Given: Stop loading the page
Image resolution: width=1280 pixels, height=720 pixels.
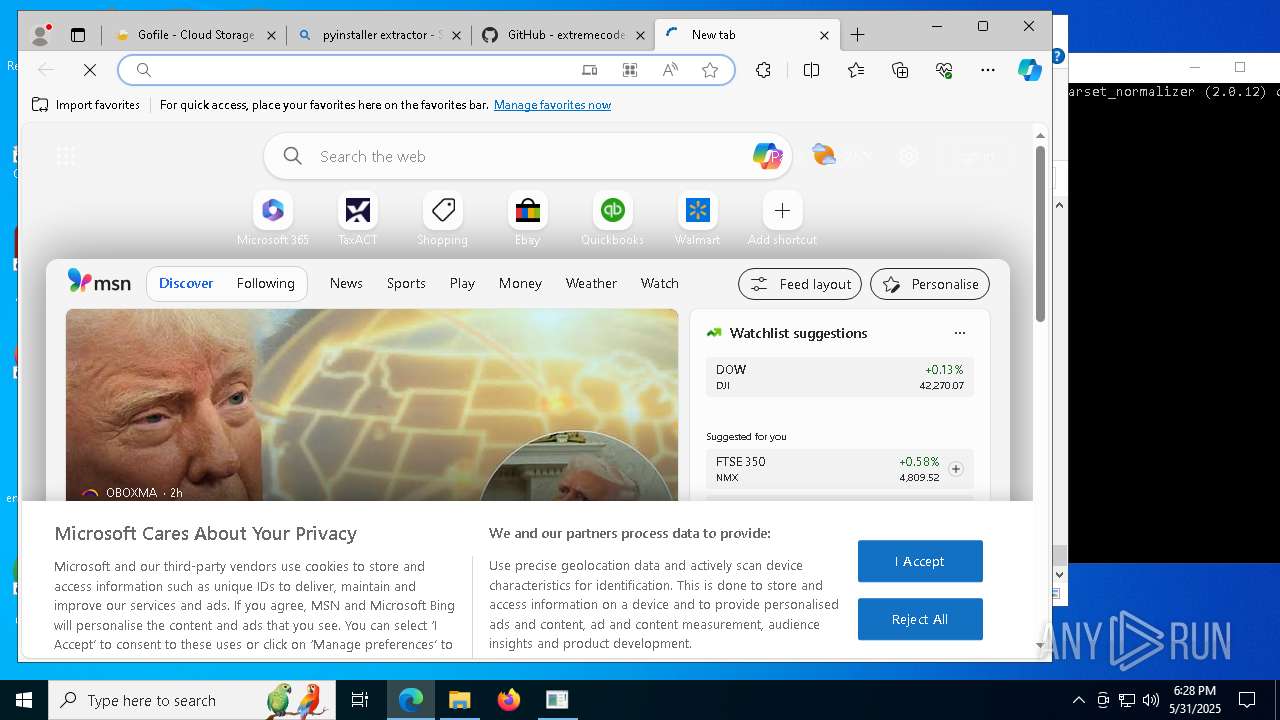Looking at the screenshot, I should pos(89,70).
